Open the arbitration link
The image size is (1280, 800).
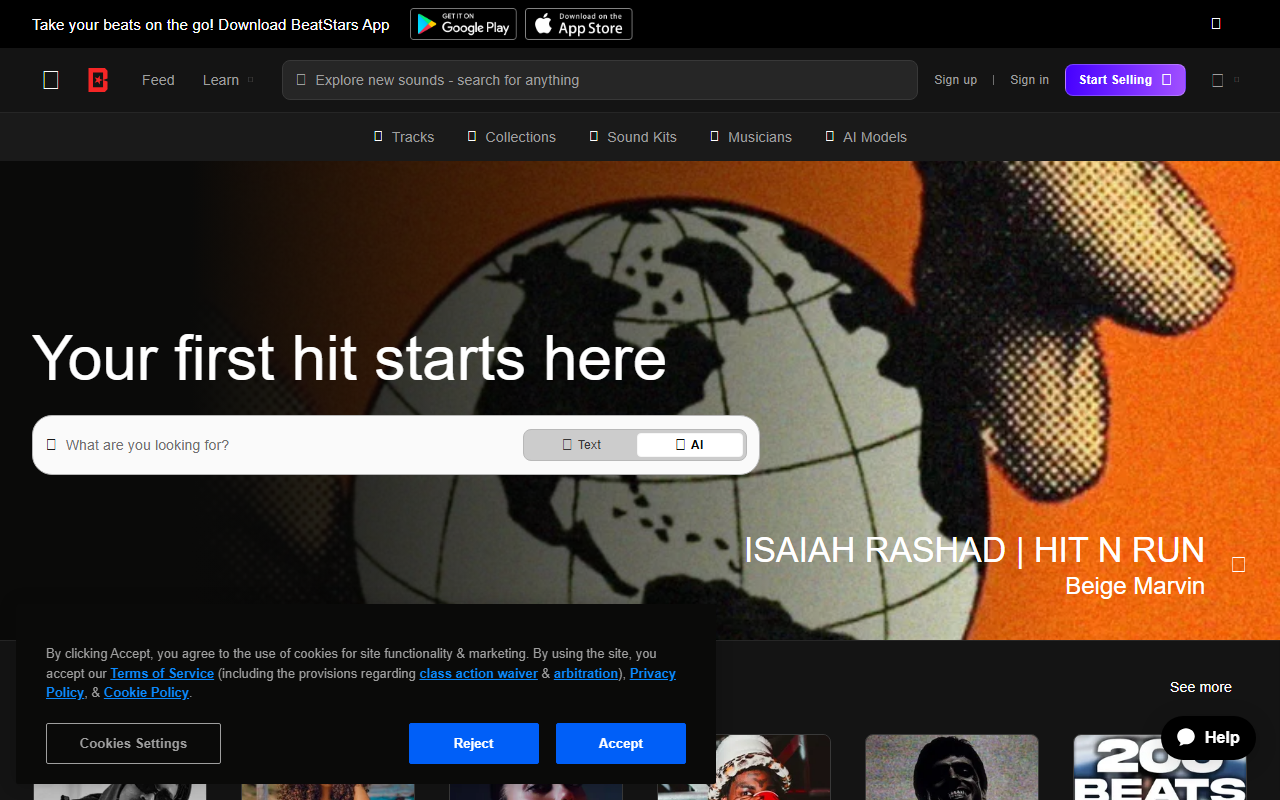pyautogui.click(x=586, y=674)
